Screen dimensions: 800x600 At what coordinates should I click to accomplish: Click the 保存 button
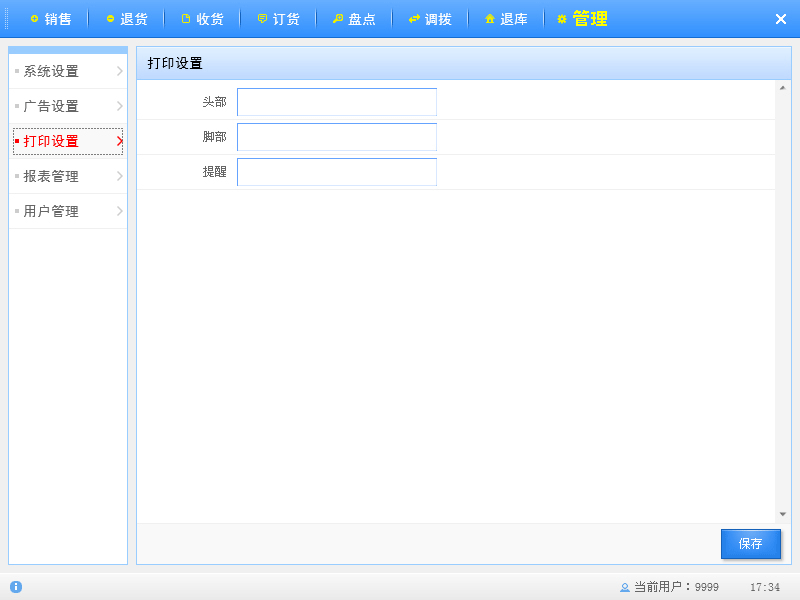(x=751, y=544)
